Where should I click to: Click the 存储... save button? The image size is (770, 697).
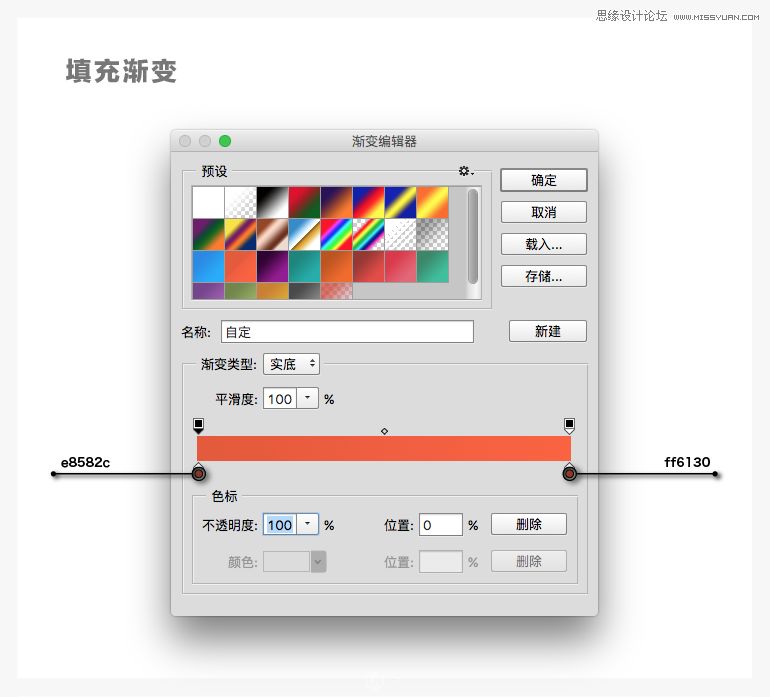tap(544, 276)
